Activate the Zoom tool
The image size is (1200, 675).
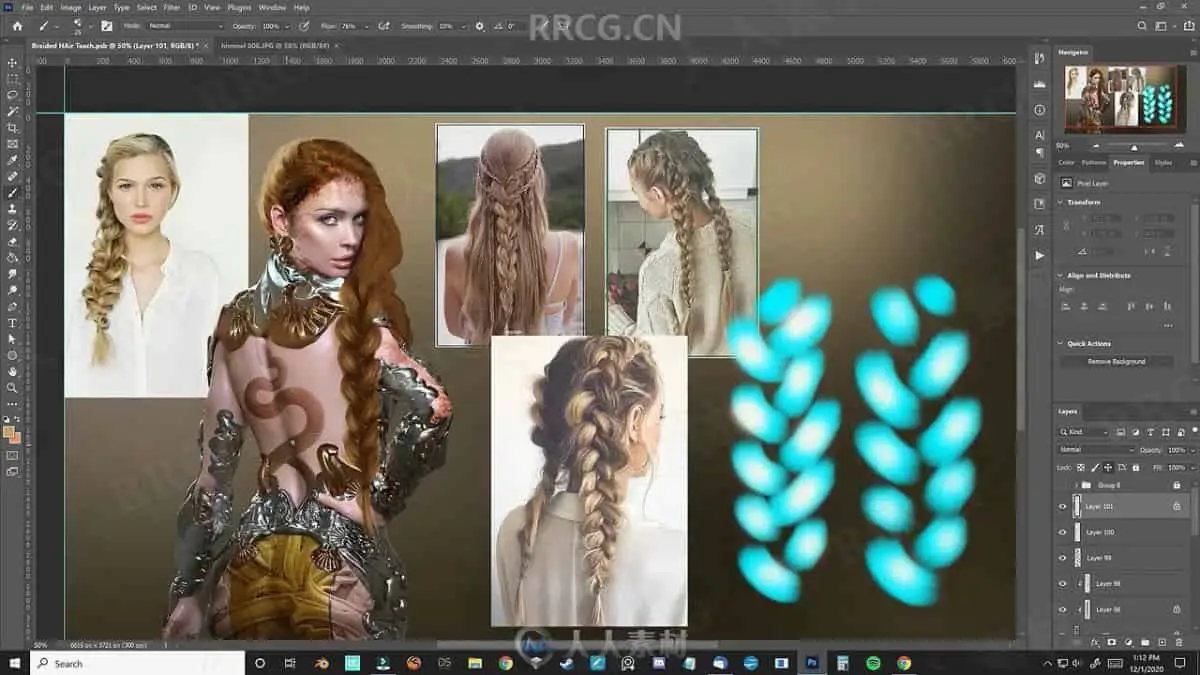[x=13, y=387]
